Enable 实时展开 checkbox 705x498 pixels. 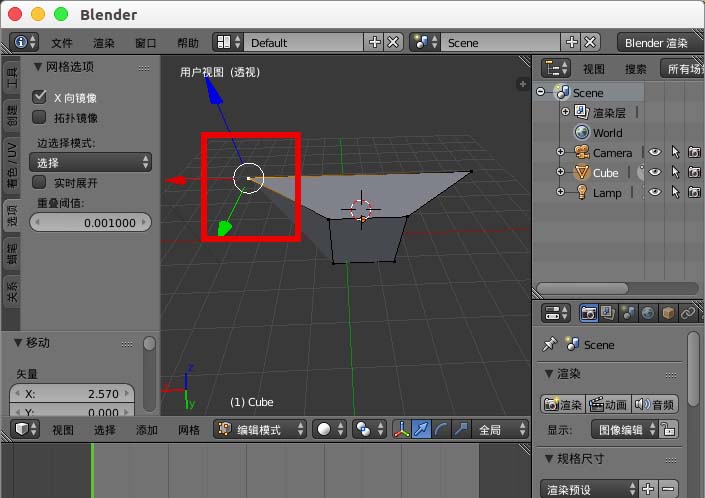pyautogui.click(x=40, y=182)
